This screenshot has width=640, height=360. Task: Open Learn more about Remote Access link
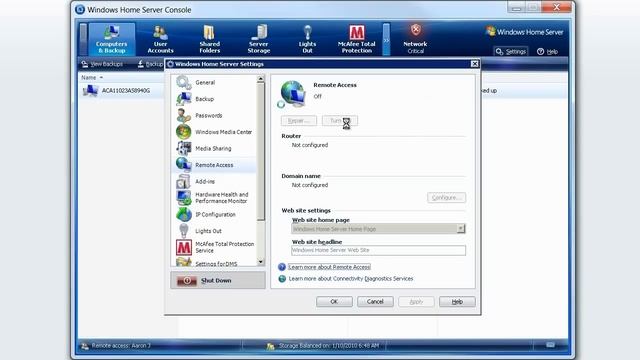(x=329, y=267)
